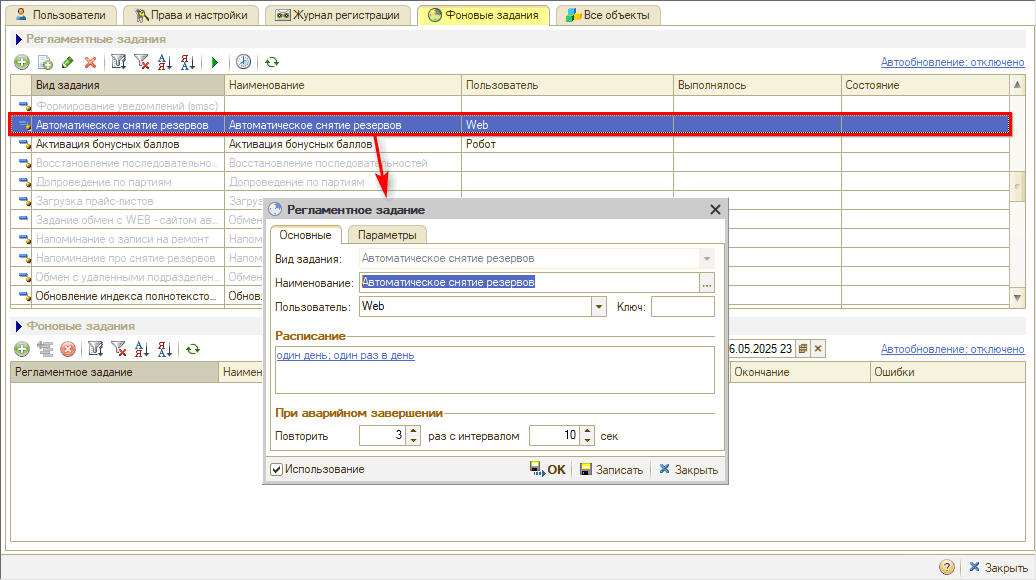Refresh background jobs list
The height and width of the screenshot is (580, 1036).
point(192,349)
